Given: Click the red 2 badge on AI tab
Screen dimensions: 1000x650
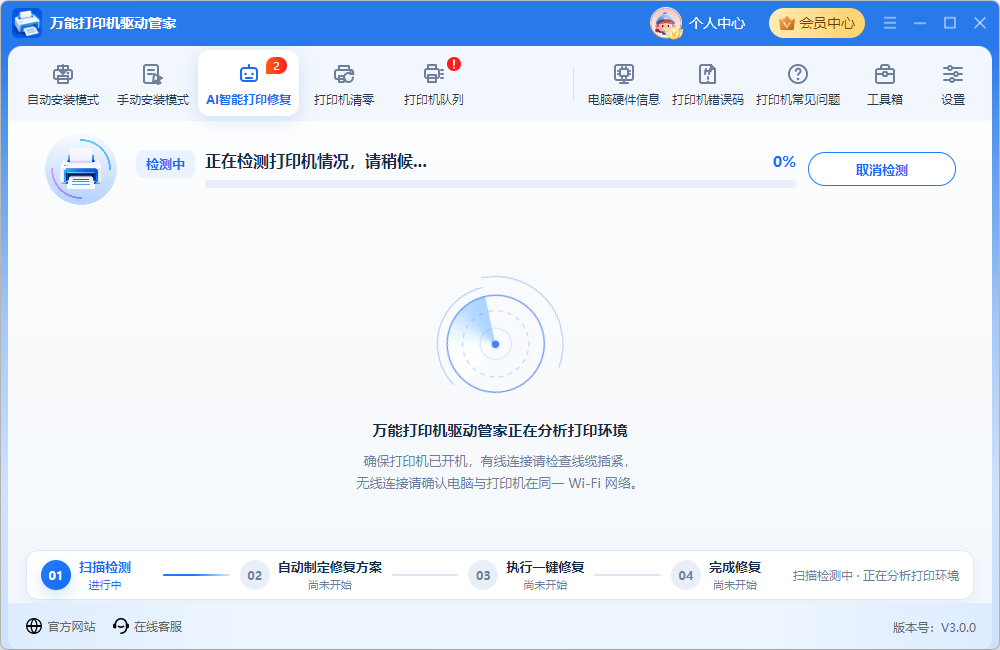Looking at the screenshot, I should coord(276,66).
